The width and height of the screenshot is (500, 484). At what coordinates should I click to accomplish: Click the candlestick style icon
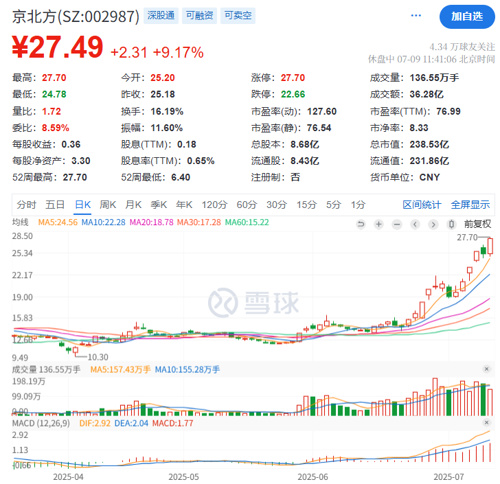coord(451,224)
